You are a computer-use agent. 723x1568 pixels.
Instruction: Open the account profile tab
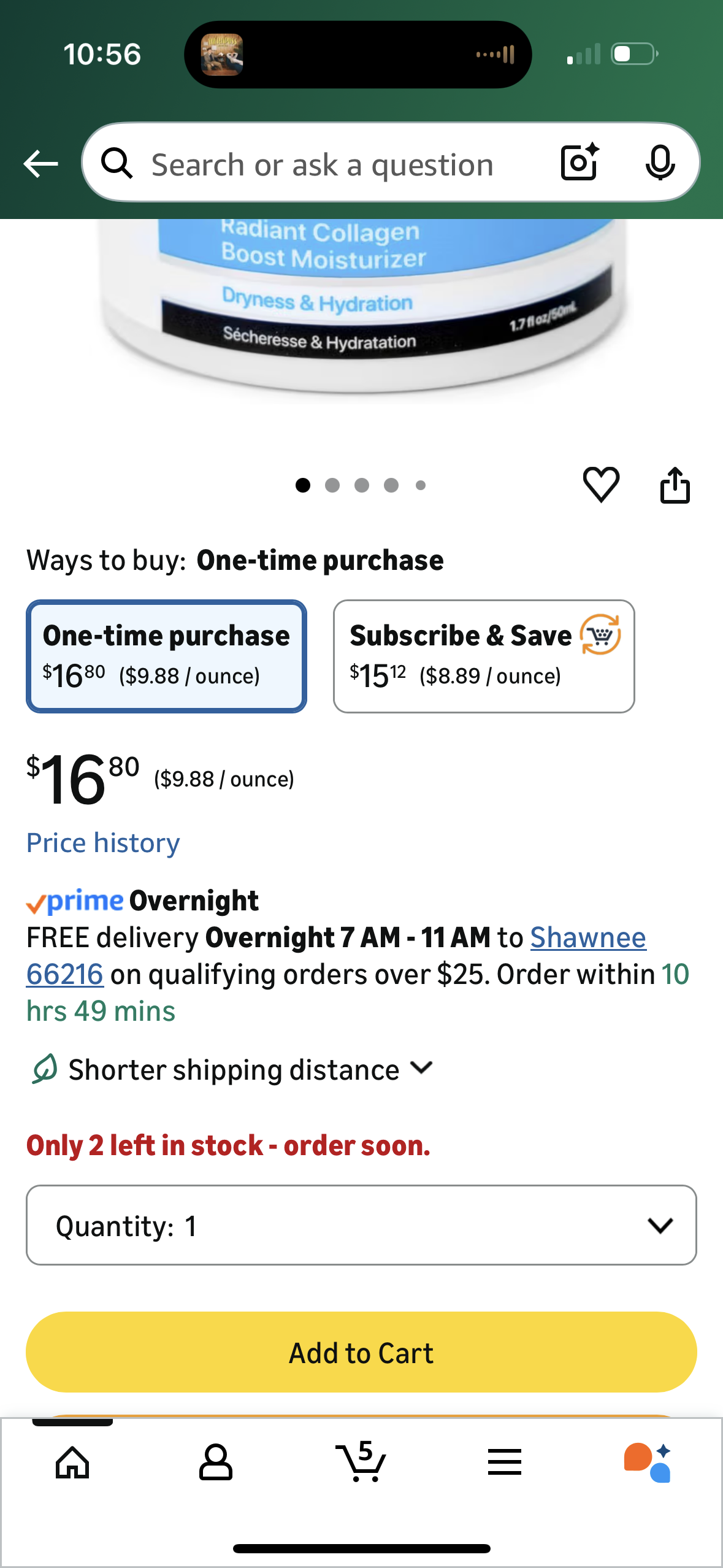pos(216,1462)
